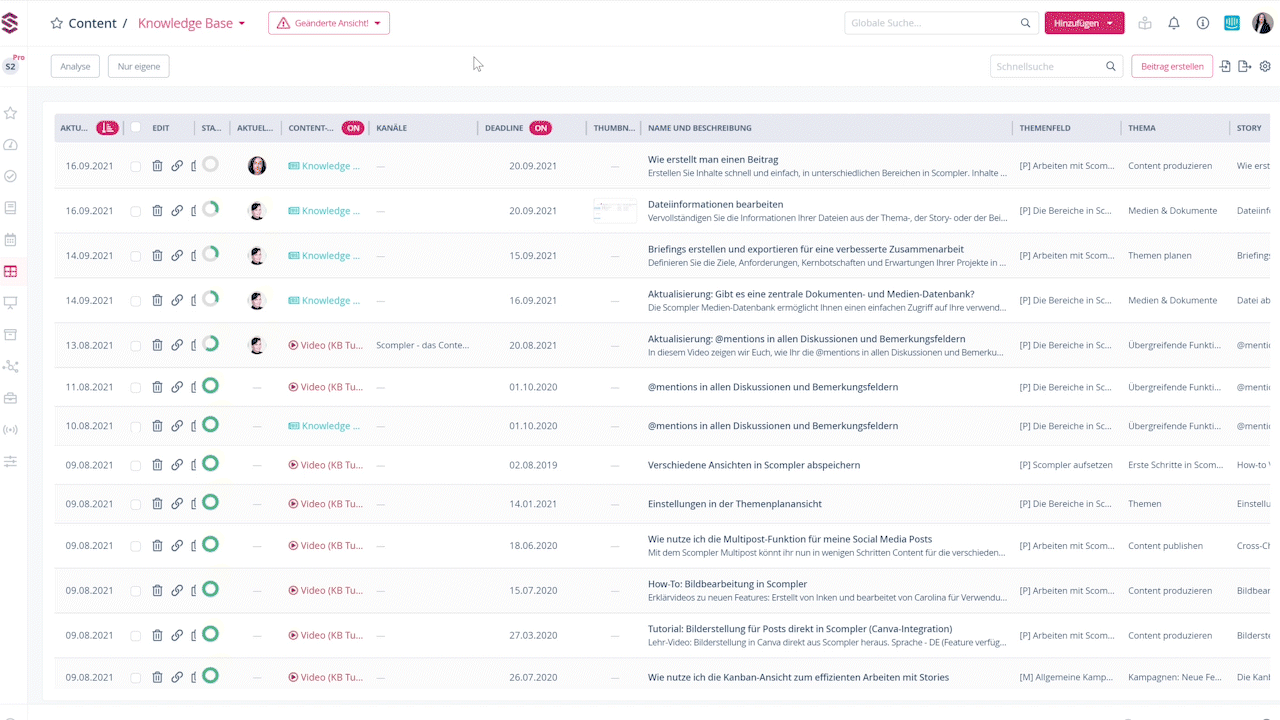
Task: Toggle the Content-type column ON switch
Action: (352, 128)
